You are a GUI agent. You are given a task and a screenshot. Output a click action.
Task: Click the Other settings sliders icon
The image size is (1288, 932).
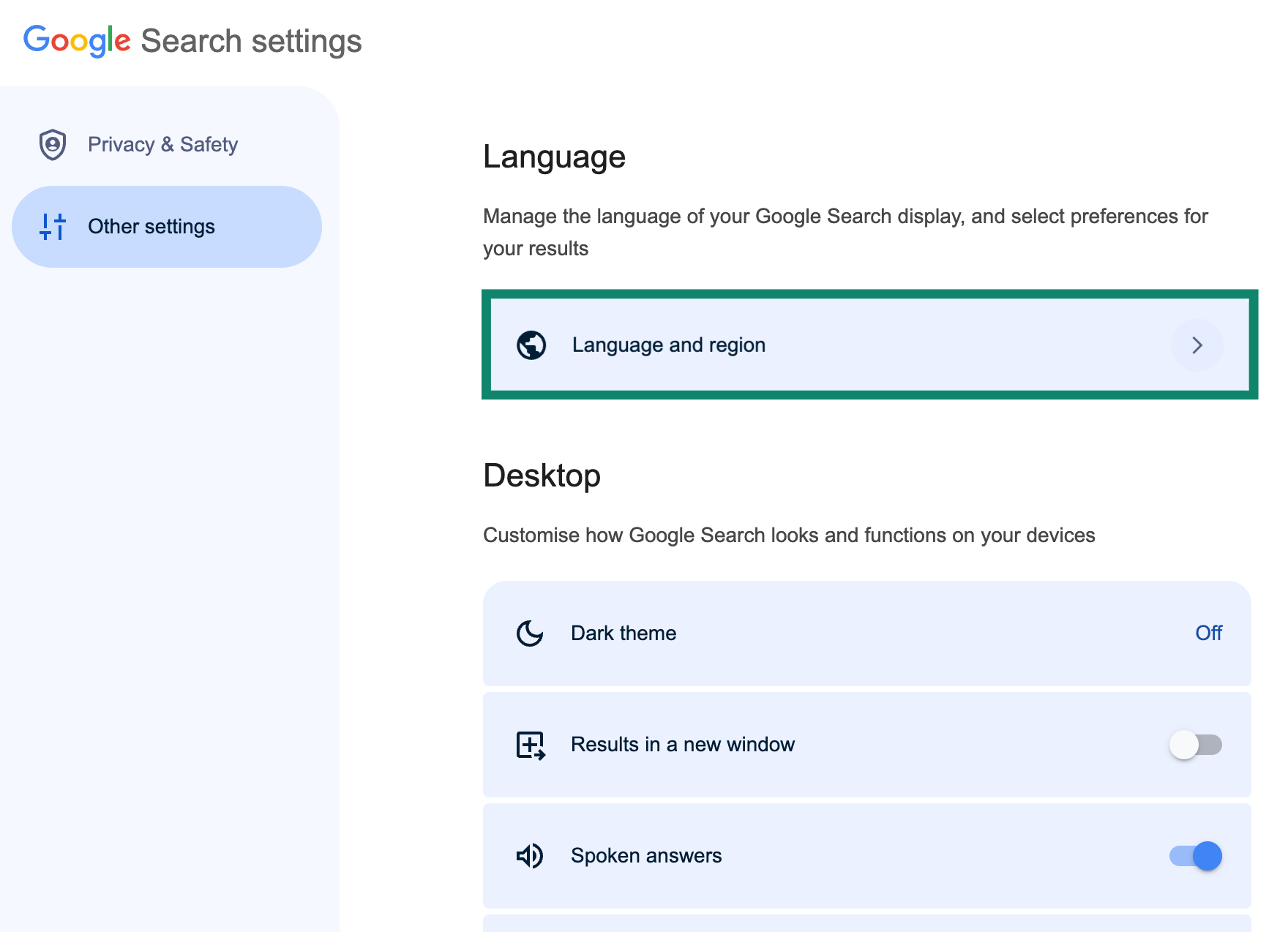tap(53, 227)
